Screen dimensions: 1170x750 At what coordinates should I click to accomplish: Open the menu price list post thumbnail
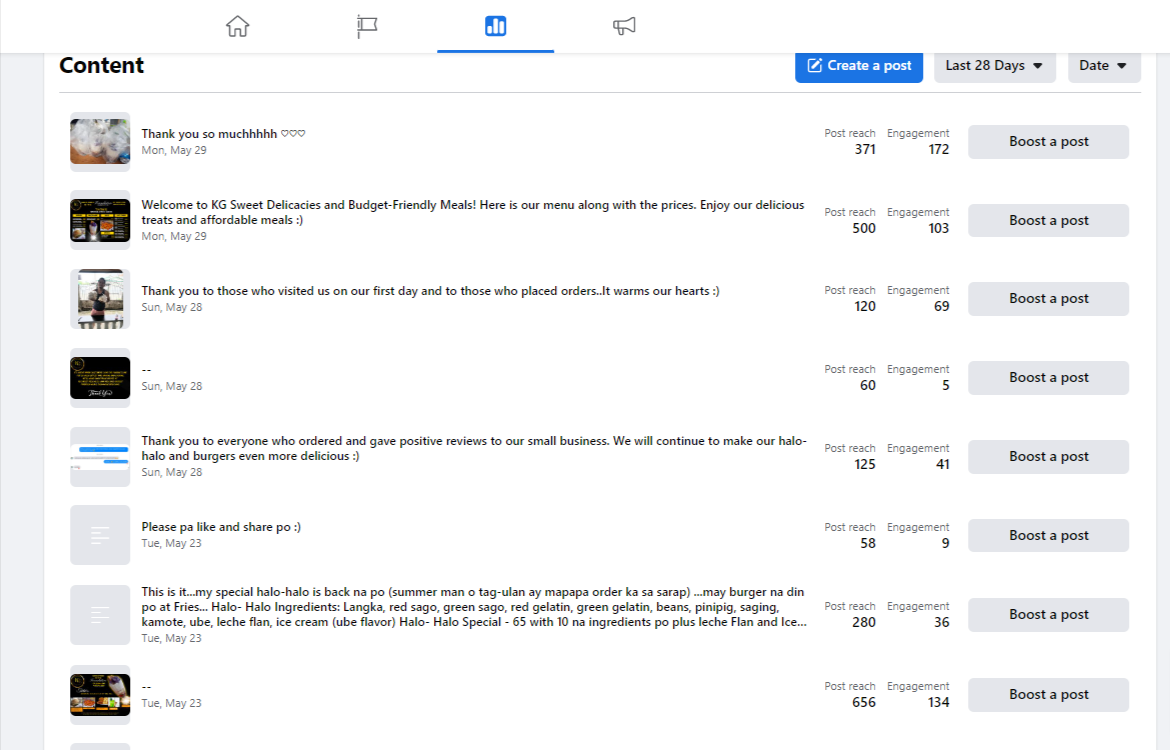[100, 221]
